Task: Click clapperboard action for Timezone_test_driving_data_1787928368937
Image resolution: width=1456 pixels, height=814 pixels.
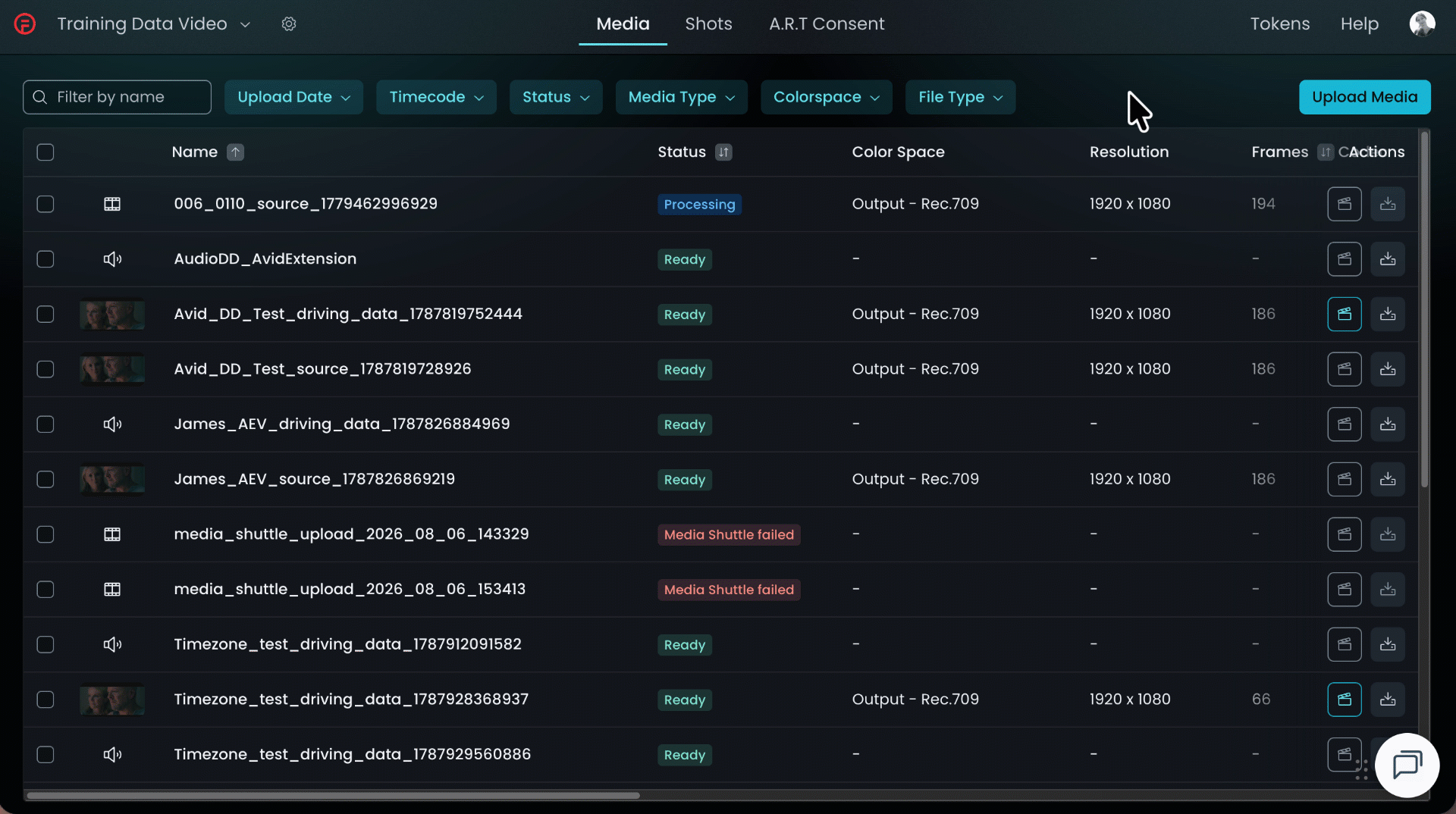Action: coord(1345,700)
